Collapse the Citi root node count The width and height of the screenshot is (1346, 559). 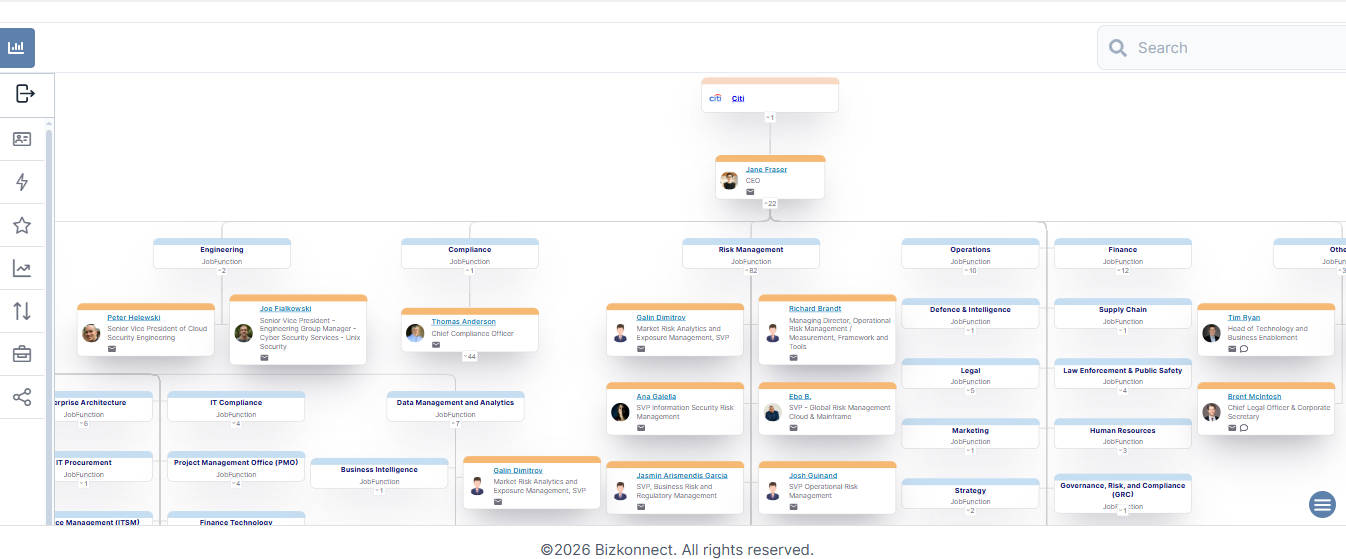(x=770, y=117)
